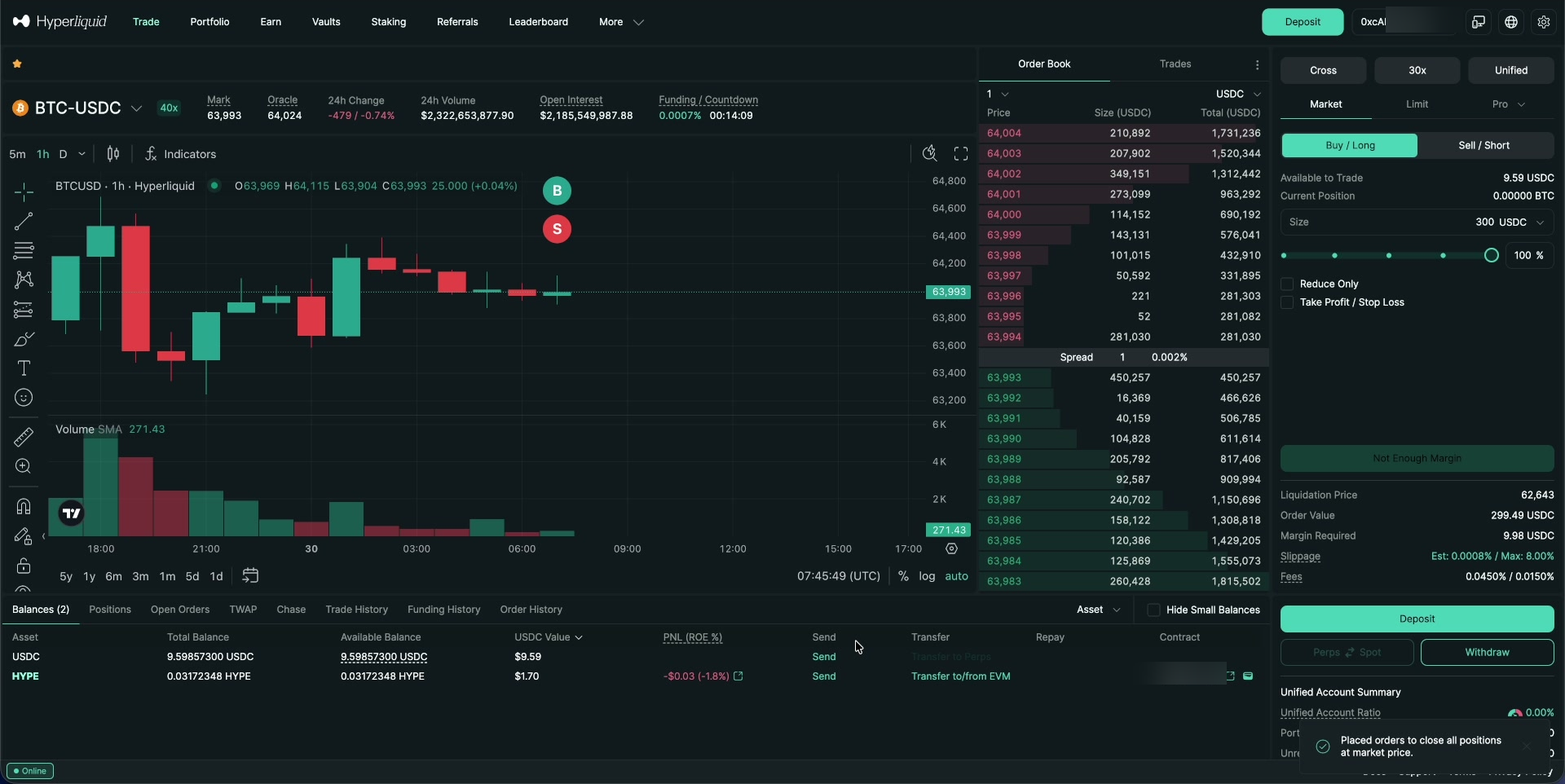
Task: Open the language globe selector
Action: (1511, 22)
